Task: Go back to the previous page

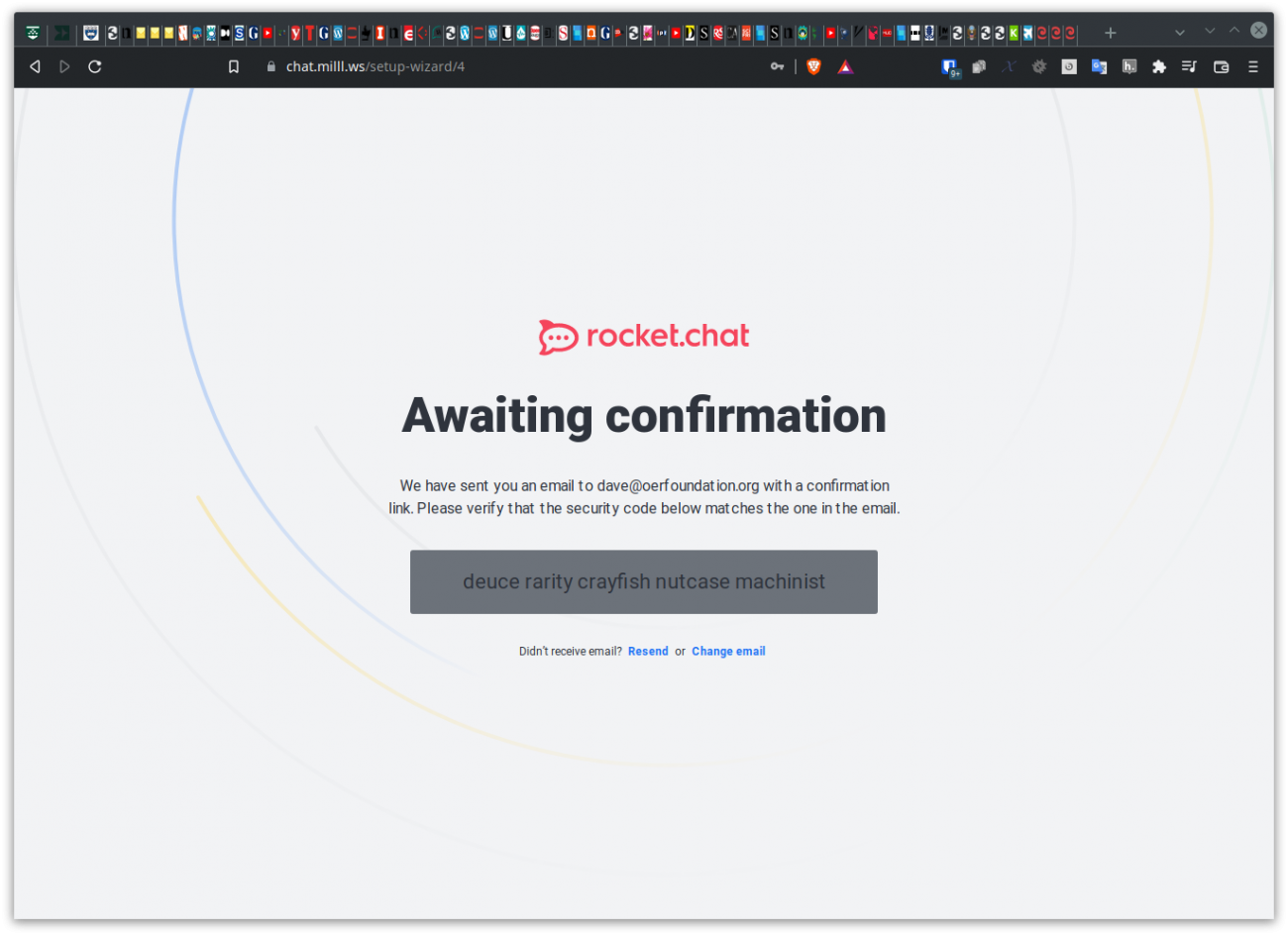Action: (x=35, y=66)
